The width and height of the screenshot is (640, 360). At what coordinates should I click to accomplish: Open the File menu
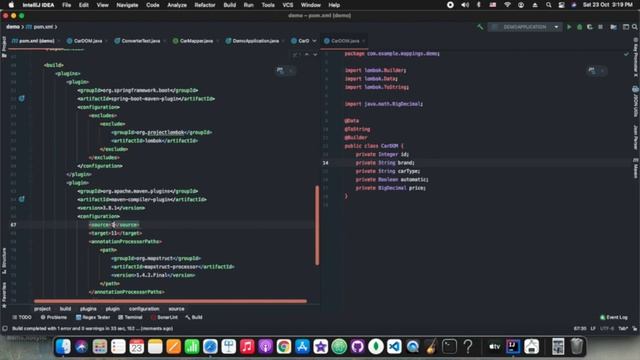pyautogui.click(x=67, y=5)
